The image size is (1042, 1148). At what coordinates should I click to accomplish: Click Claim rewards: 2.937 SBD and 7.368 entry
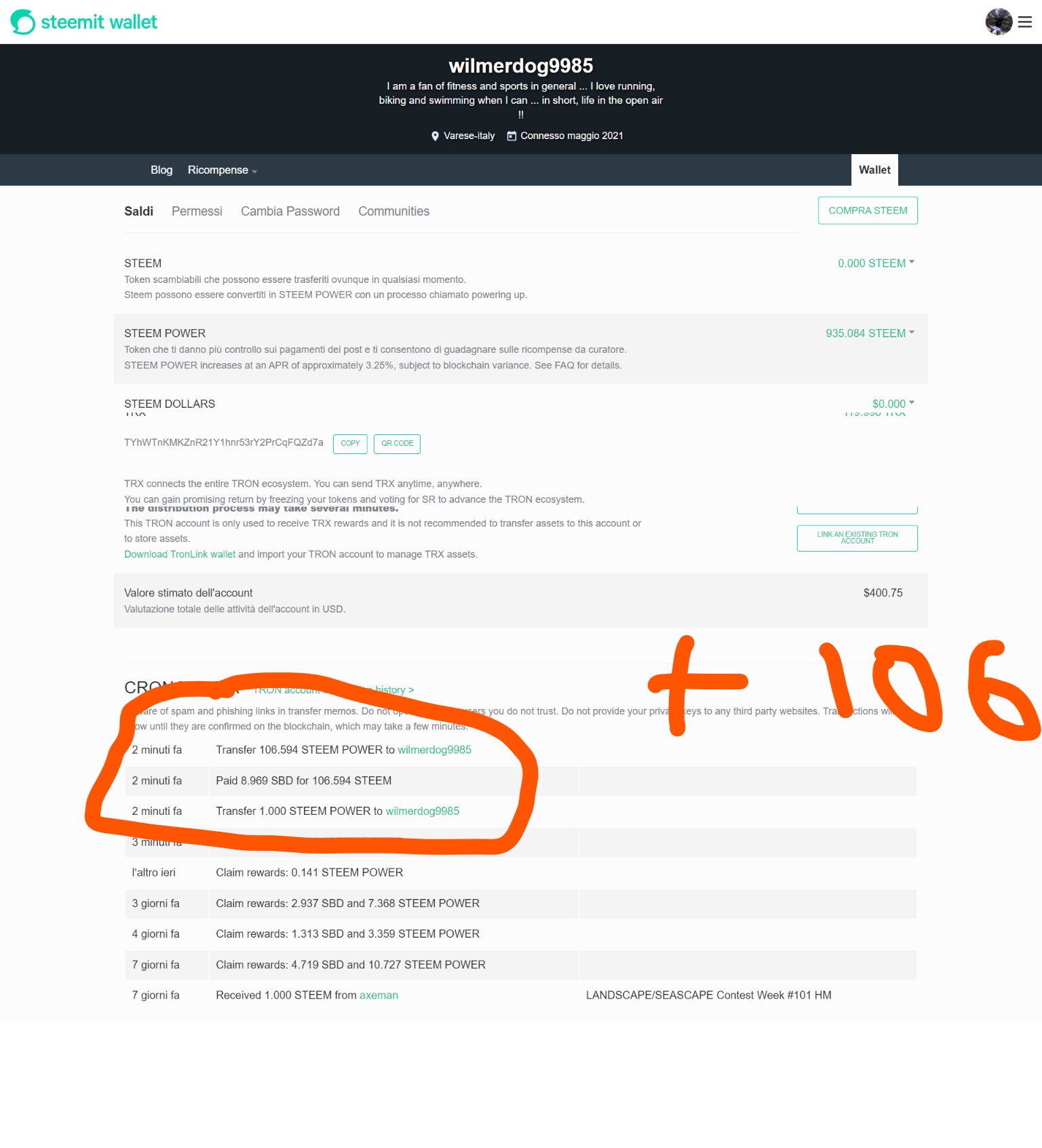pyautogui.click(x=348, y=903)
